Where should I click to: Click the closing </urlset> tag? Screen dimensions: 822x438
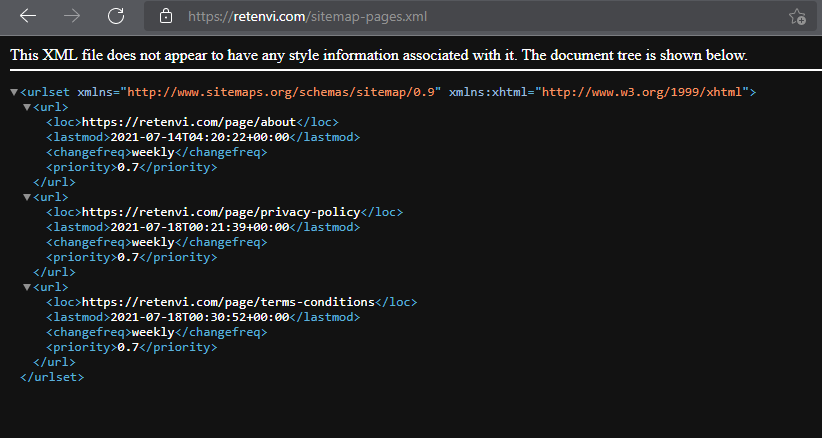coord(52,377)
